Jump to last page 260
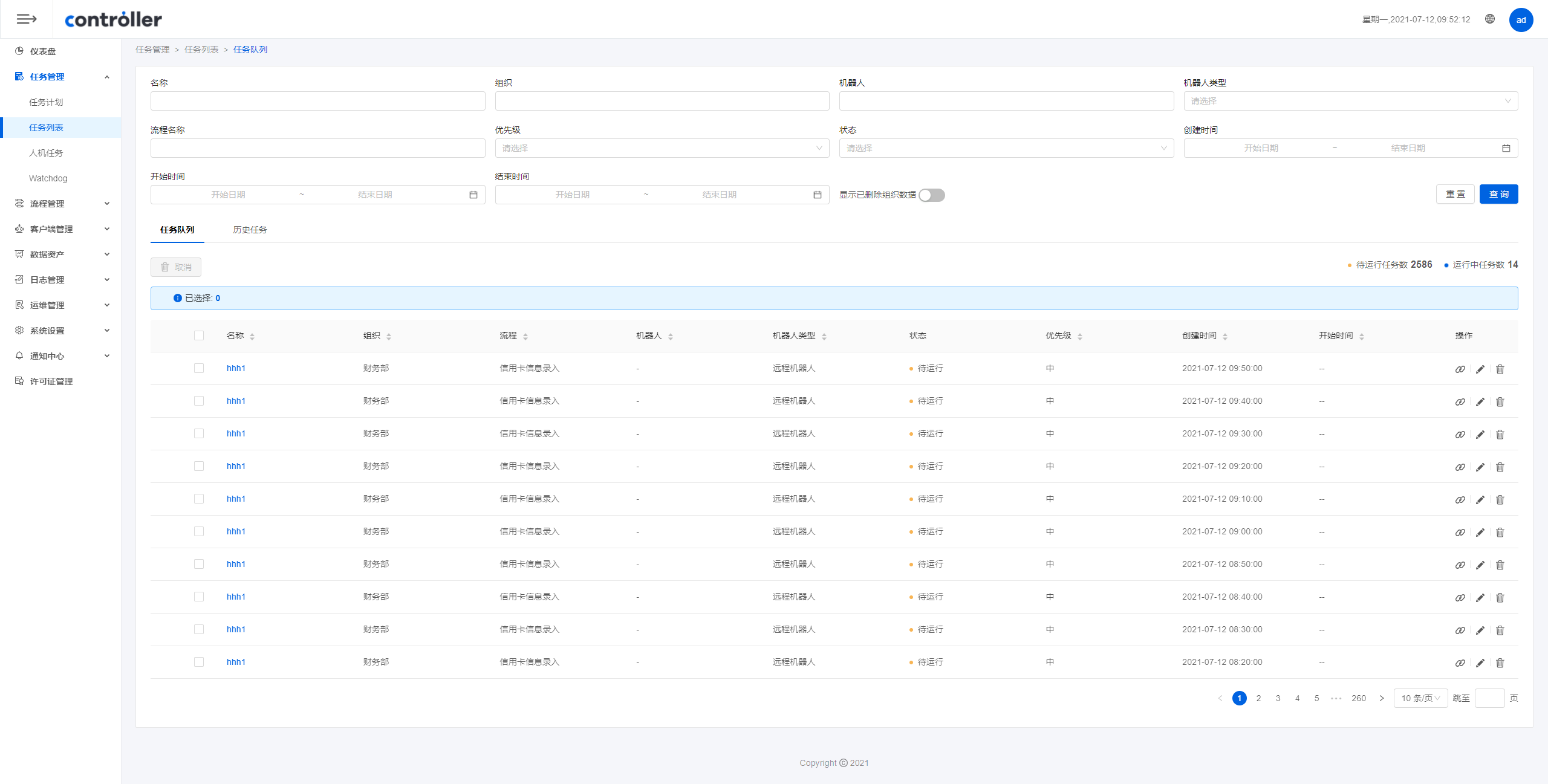 pos(1359,698)
